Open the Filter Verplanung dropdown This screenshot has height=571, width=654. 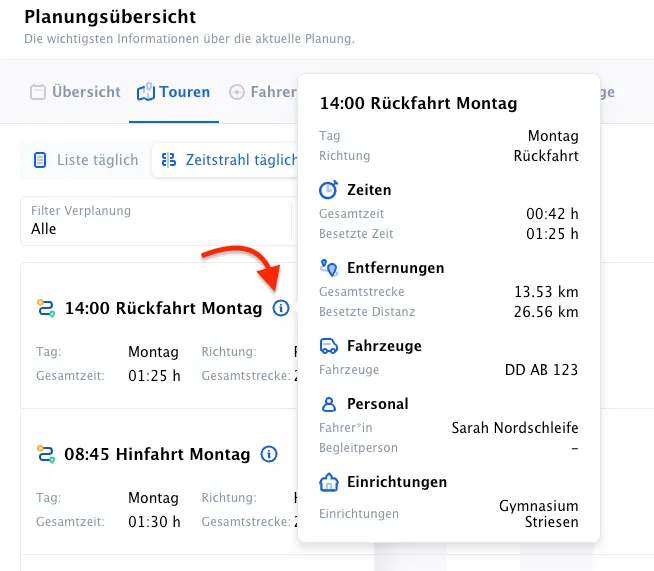coord(156,221)
